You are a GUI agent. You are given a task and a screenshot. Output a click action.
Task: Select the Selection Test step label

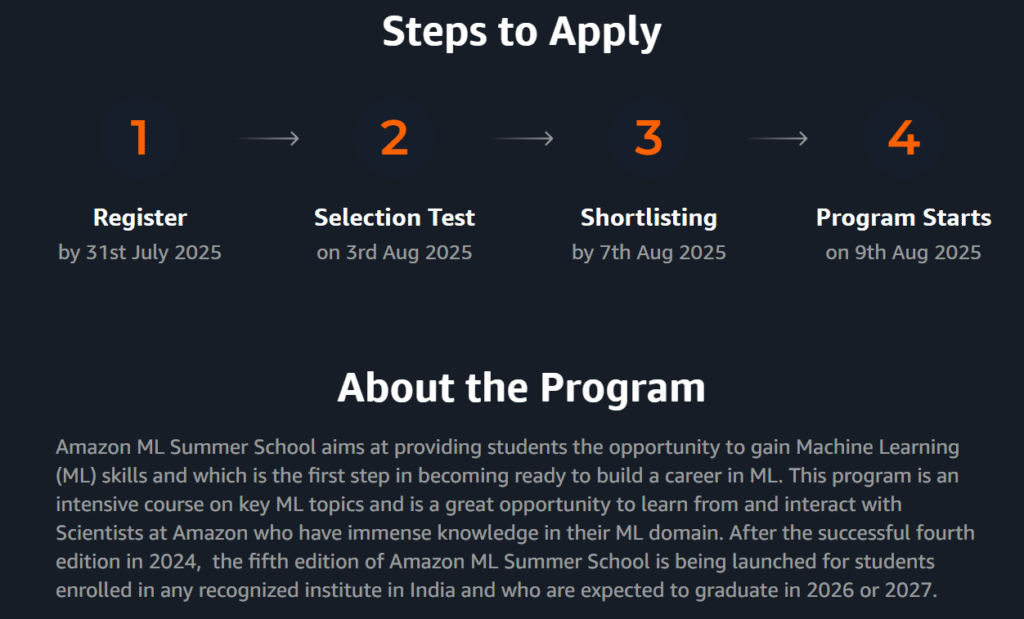[394, 217]
